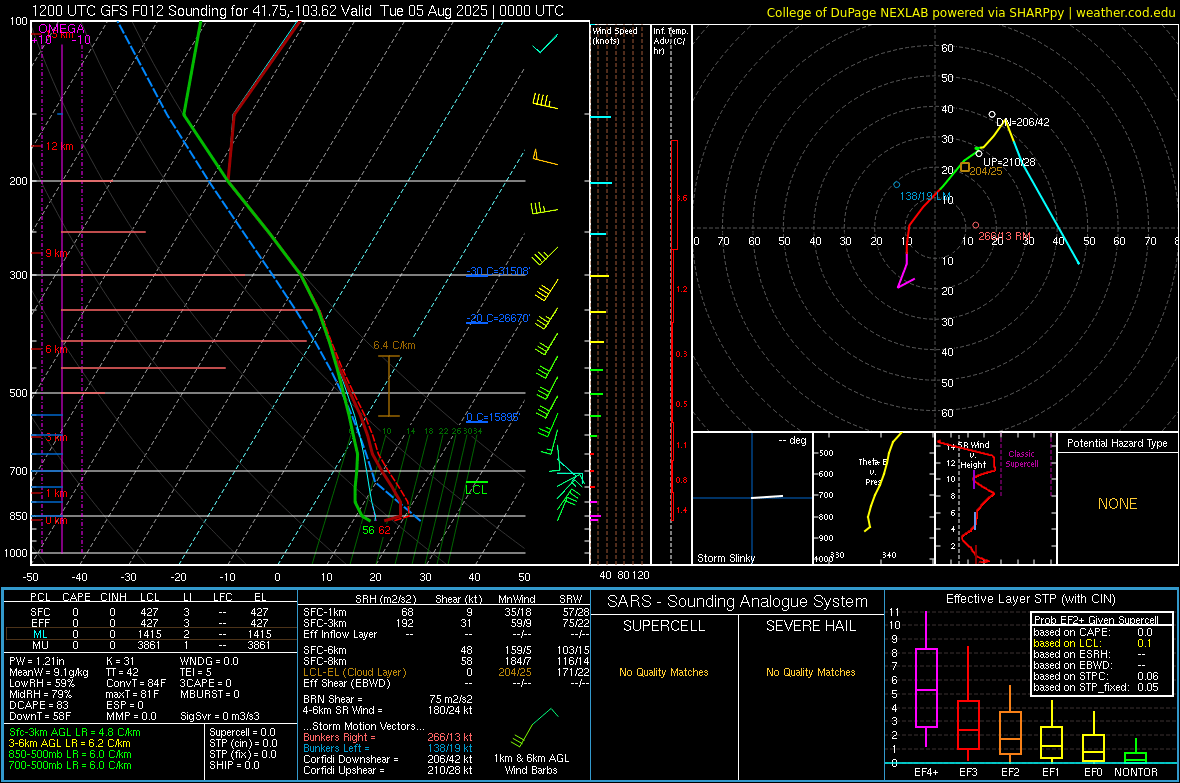Click the DN=206/42 hodograph label

(1023, 122)
